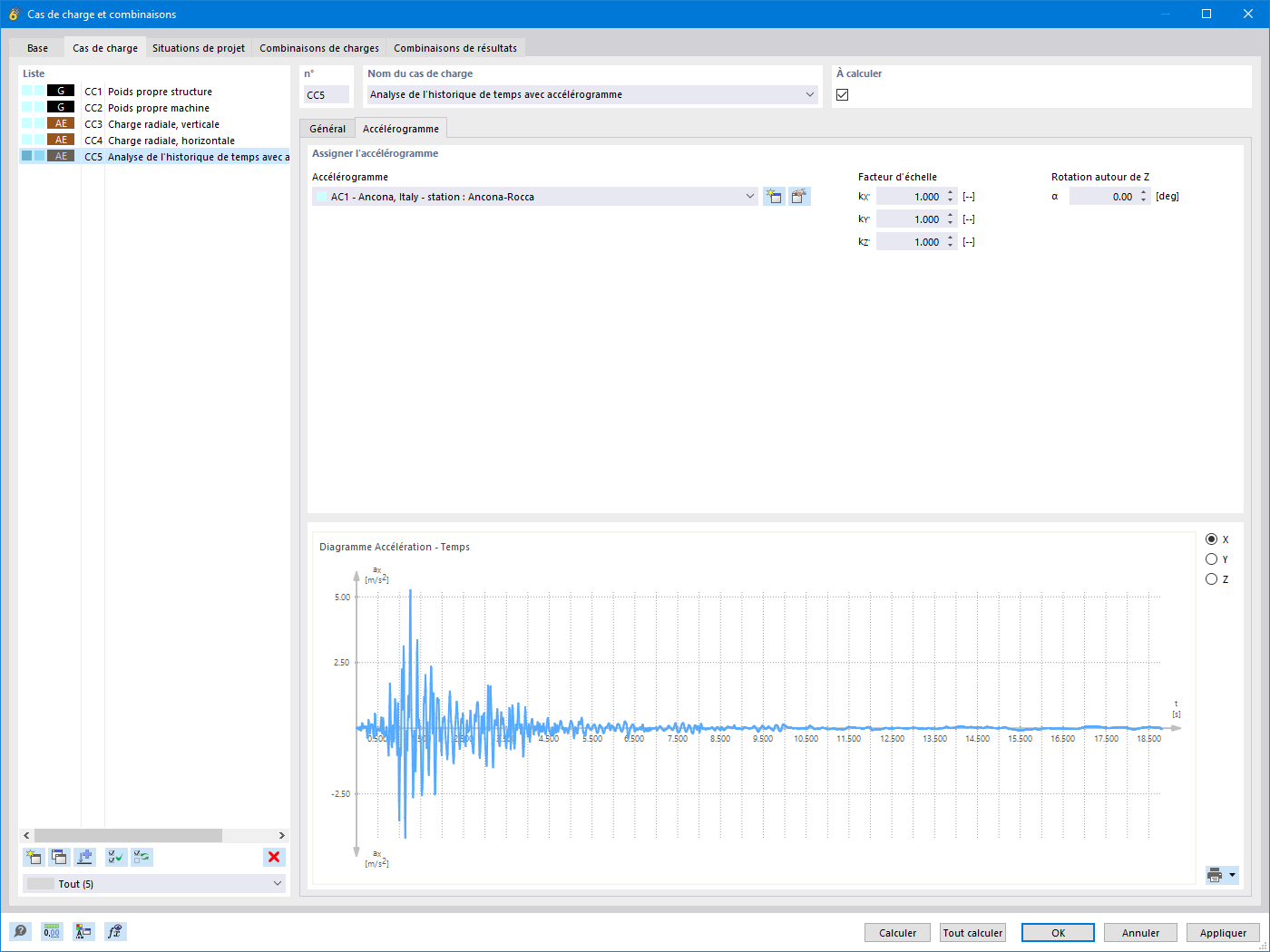Select the X direction radio button
The image size is (1270, 952).
1211,539
